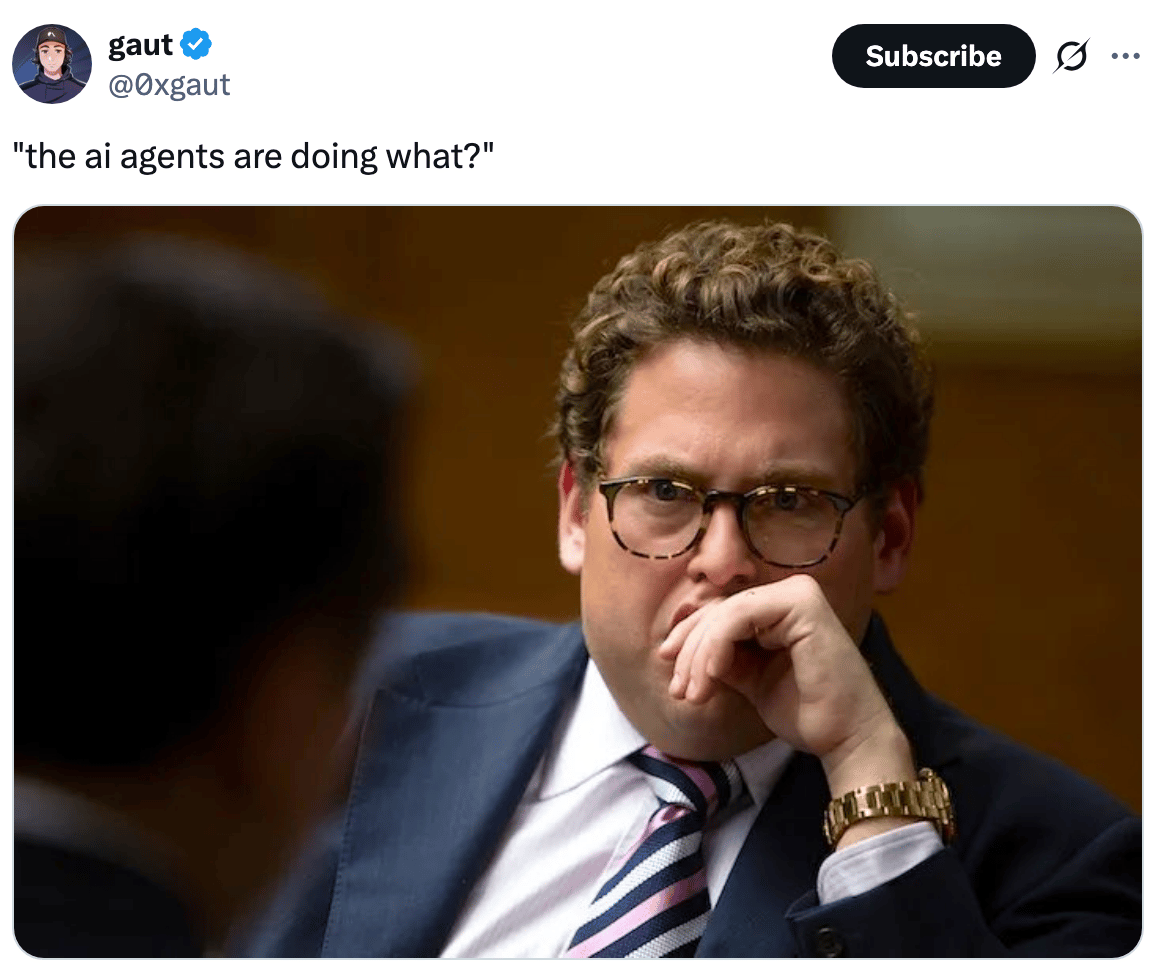Open gaut's profile avatar picture
This screenshot has width=1160, height=972.
tap(52, 64)
